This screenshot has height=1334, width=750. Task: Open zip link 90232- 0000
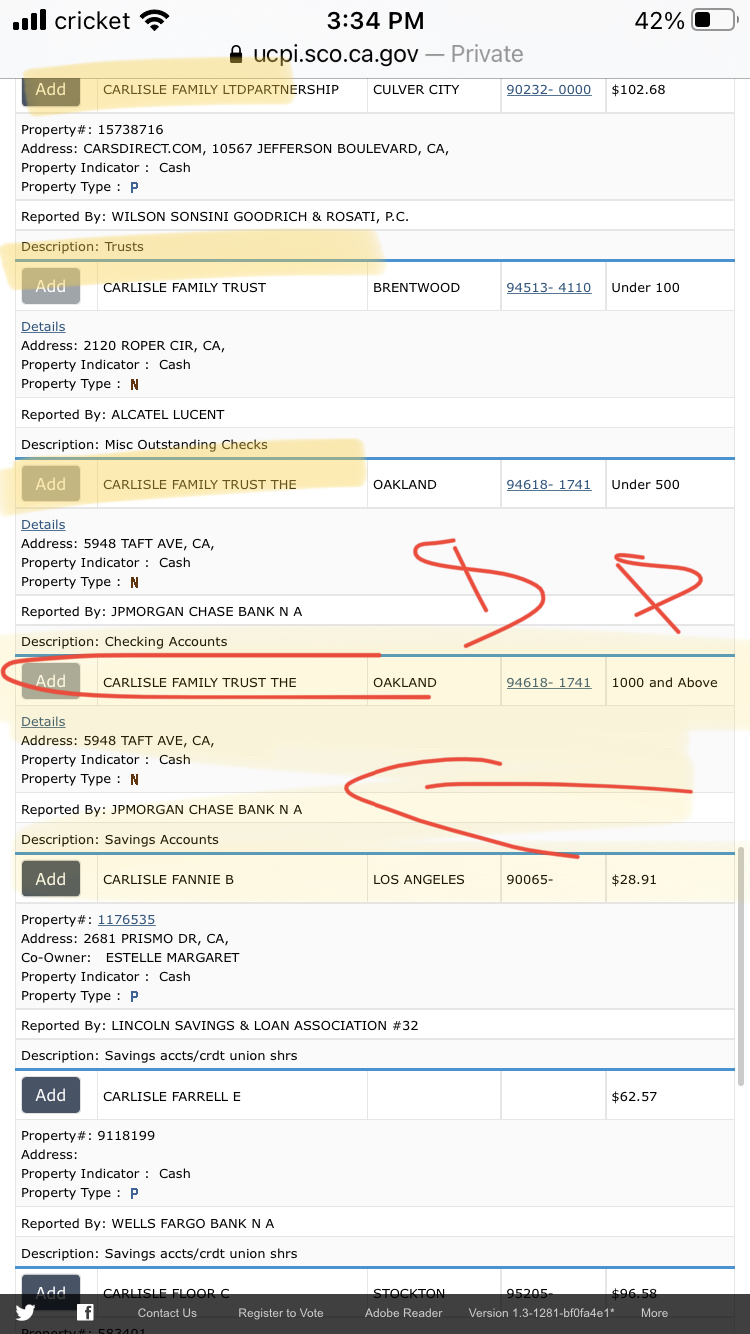point(549,89)
